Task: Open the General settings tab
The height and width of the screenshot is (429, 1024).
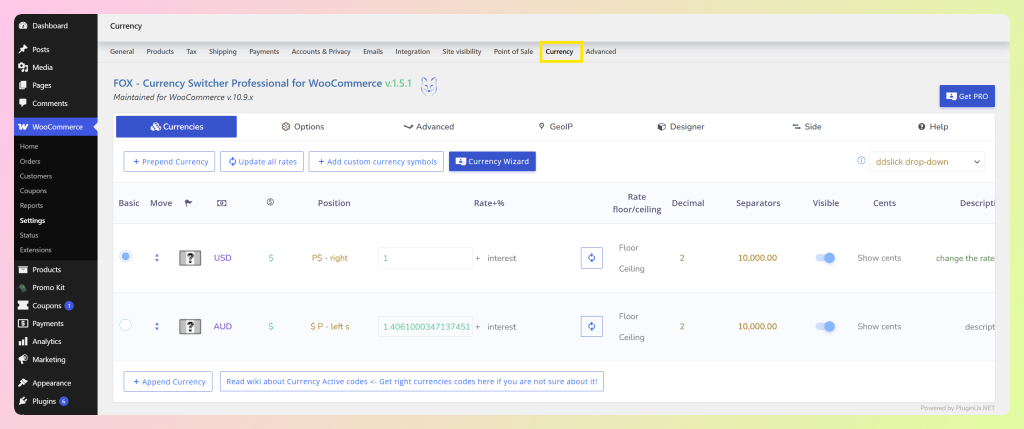Action: [122, 52]
